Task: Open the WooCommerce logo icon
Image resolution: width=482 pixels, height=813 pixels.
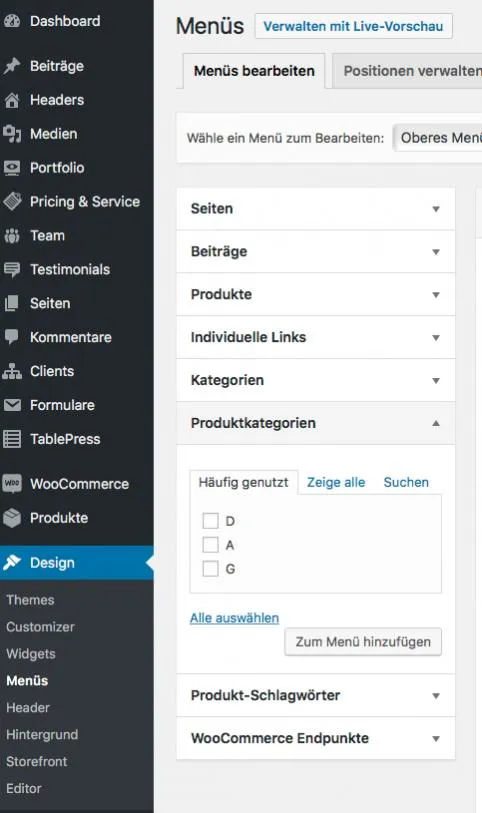Action: pyautogui.click(x=12, y=483)
